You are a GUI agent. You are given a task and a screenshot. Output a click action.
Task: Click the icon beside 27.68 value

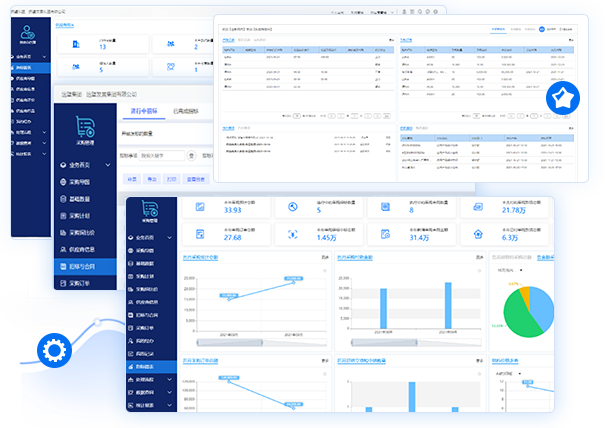pos(200,234)
